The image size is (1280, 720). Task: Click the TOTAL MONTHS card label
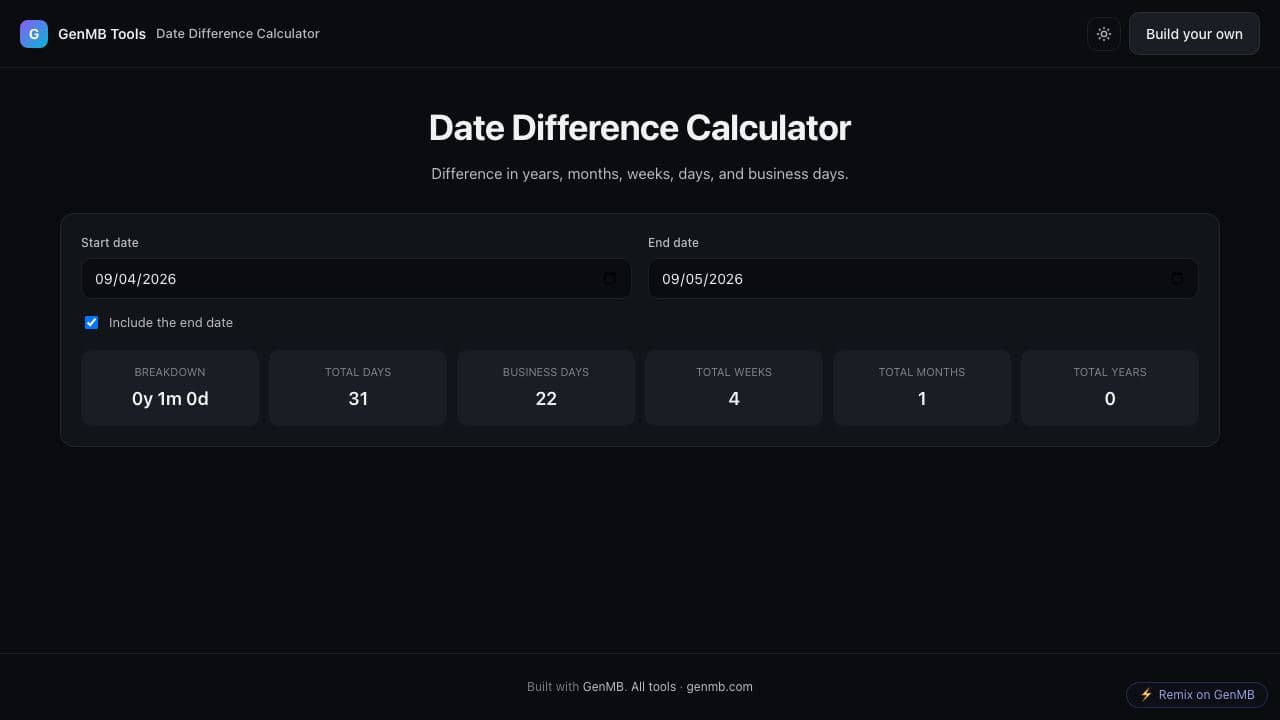pos(922,372)
